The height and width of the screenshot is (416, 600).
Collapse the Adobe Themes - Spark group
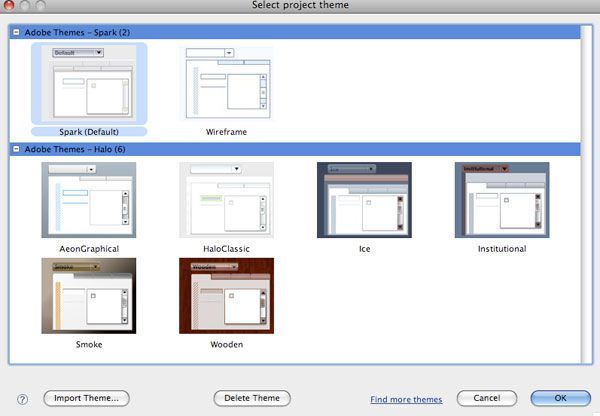coord(16,32)
